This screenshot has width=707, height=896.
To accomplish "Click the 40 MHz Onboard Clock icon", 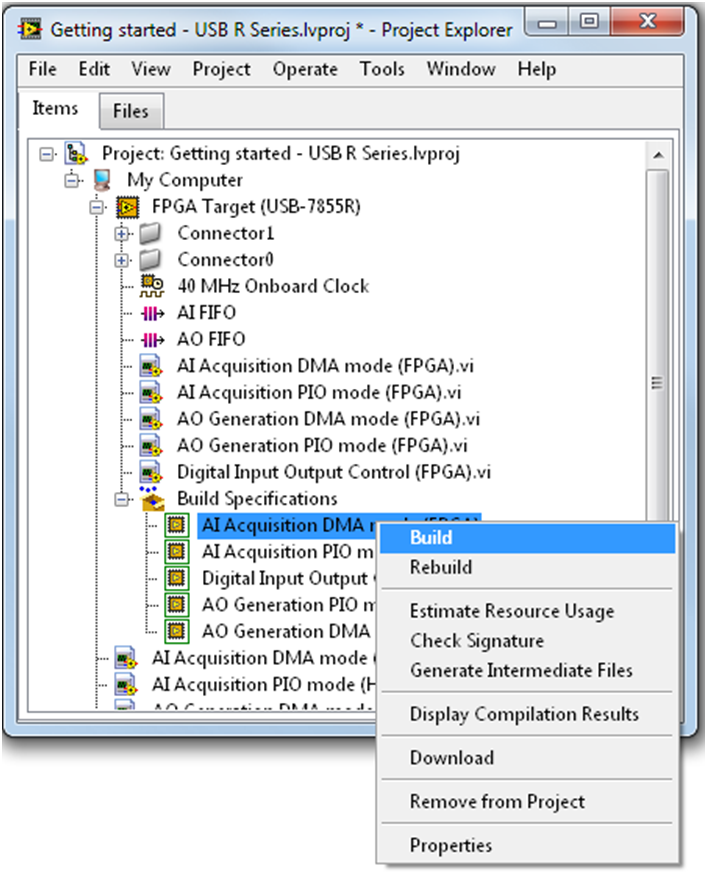I will 152,286.
